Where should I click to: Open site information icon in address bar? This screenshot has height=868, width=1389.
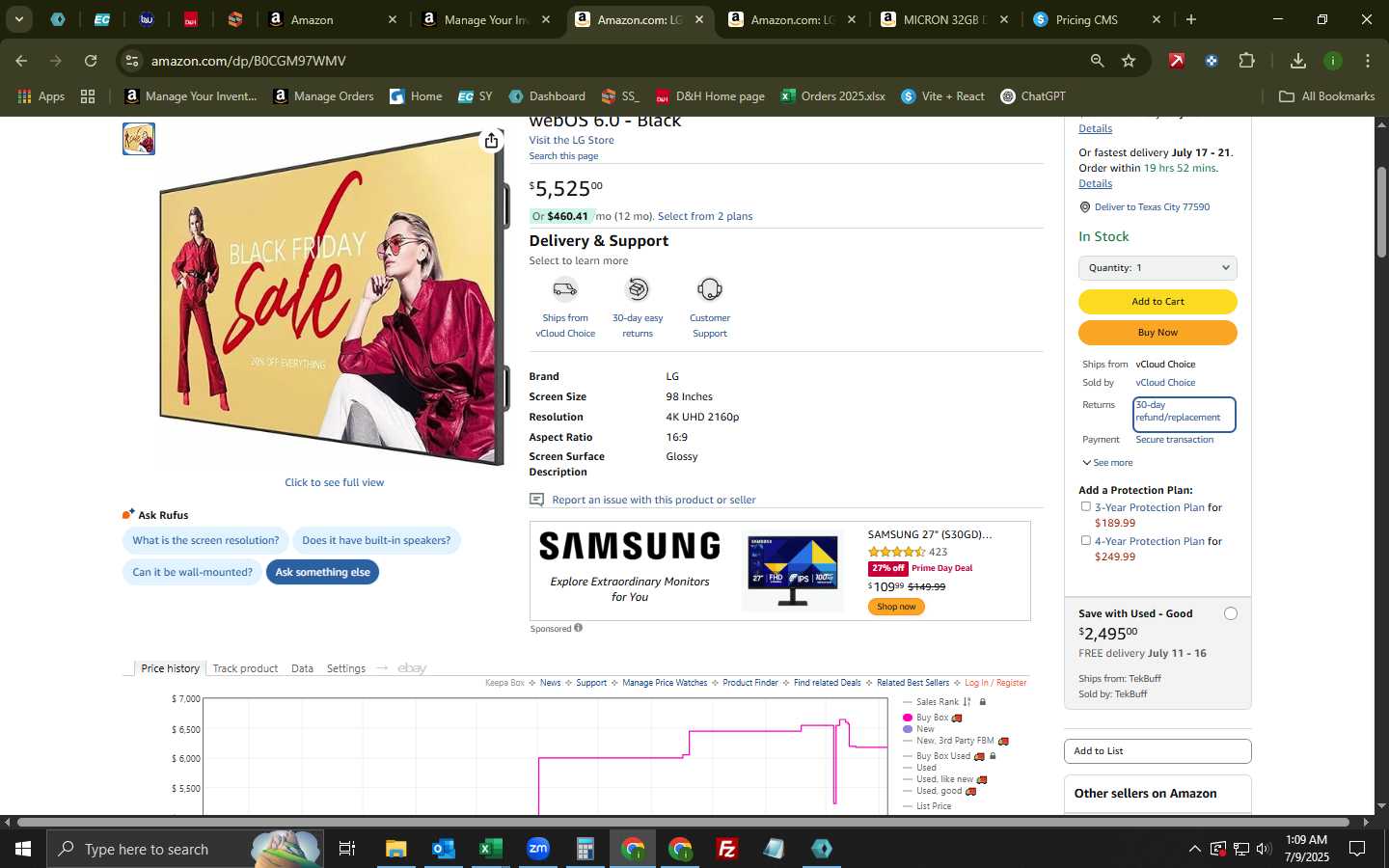132,61
